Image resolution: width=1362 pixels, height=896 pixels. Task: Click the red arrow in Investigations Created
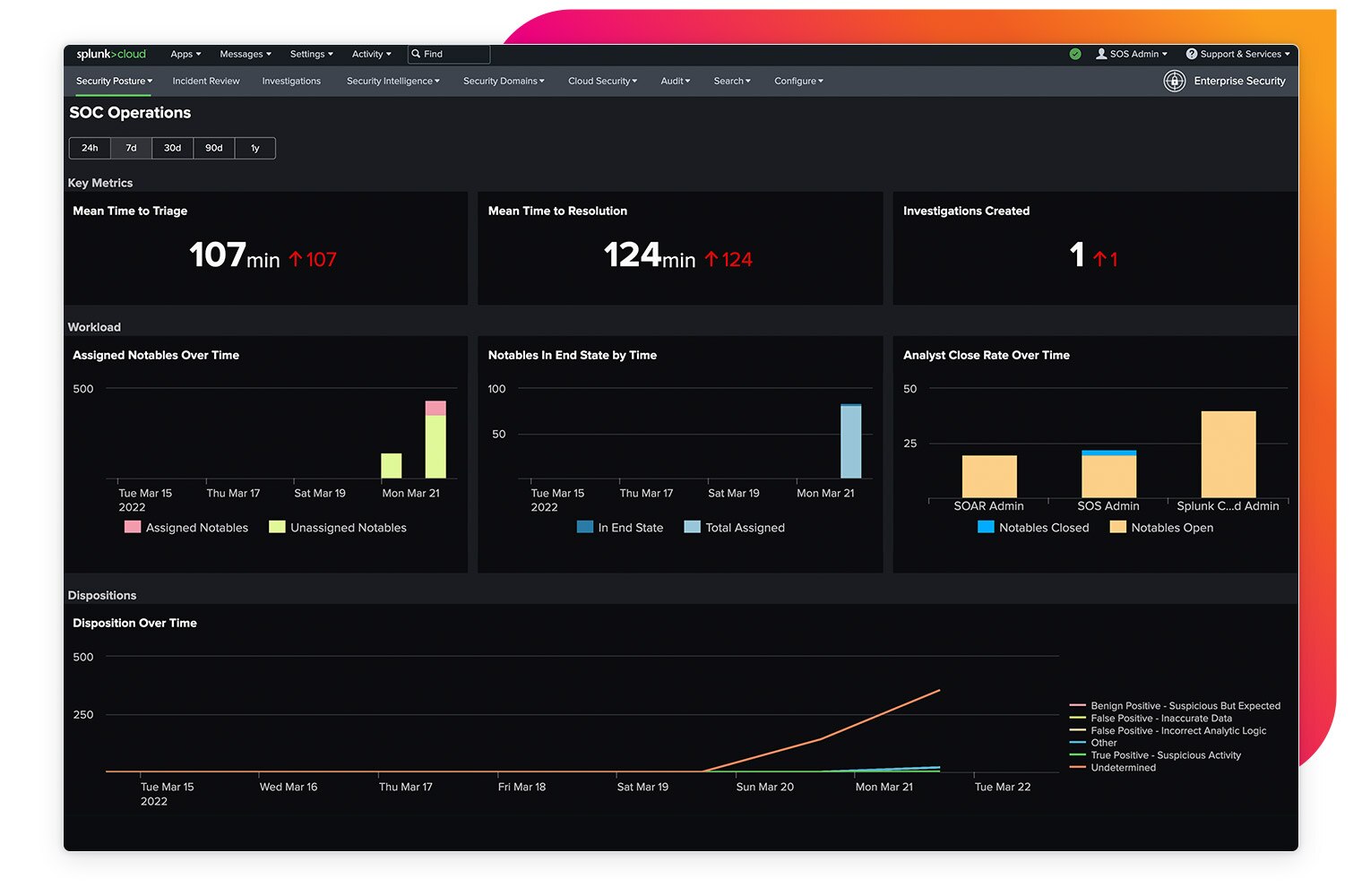click(1099, 259)
